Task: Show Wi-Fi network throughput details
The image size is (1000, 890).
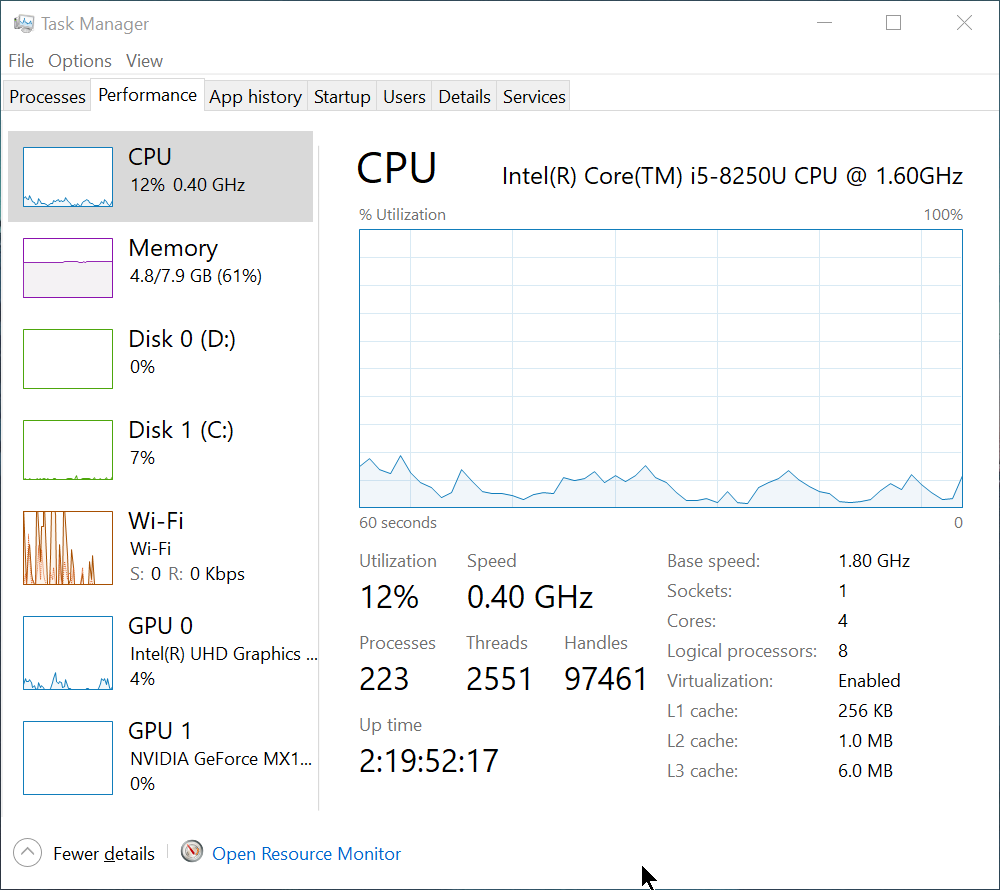Action: (160, 545)
